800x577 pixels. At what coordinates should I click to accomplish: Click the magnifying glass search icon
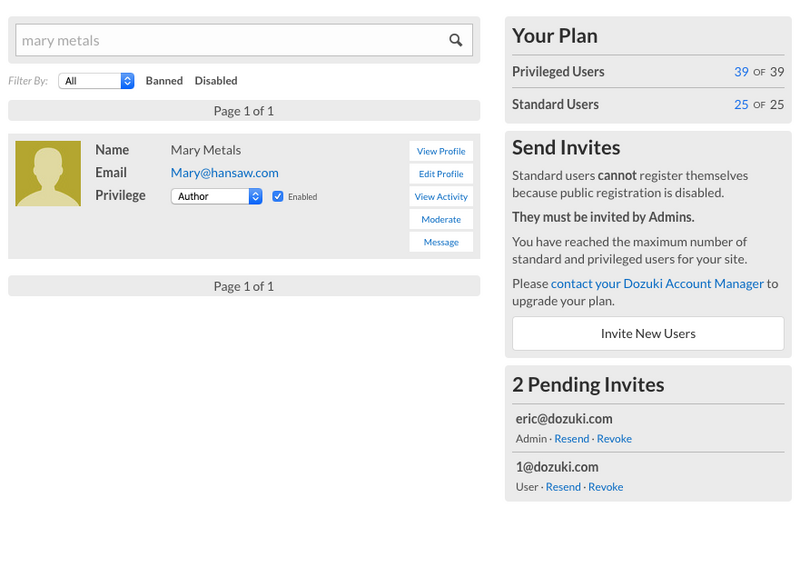456,41
